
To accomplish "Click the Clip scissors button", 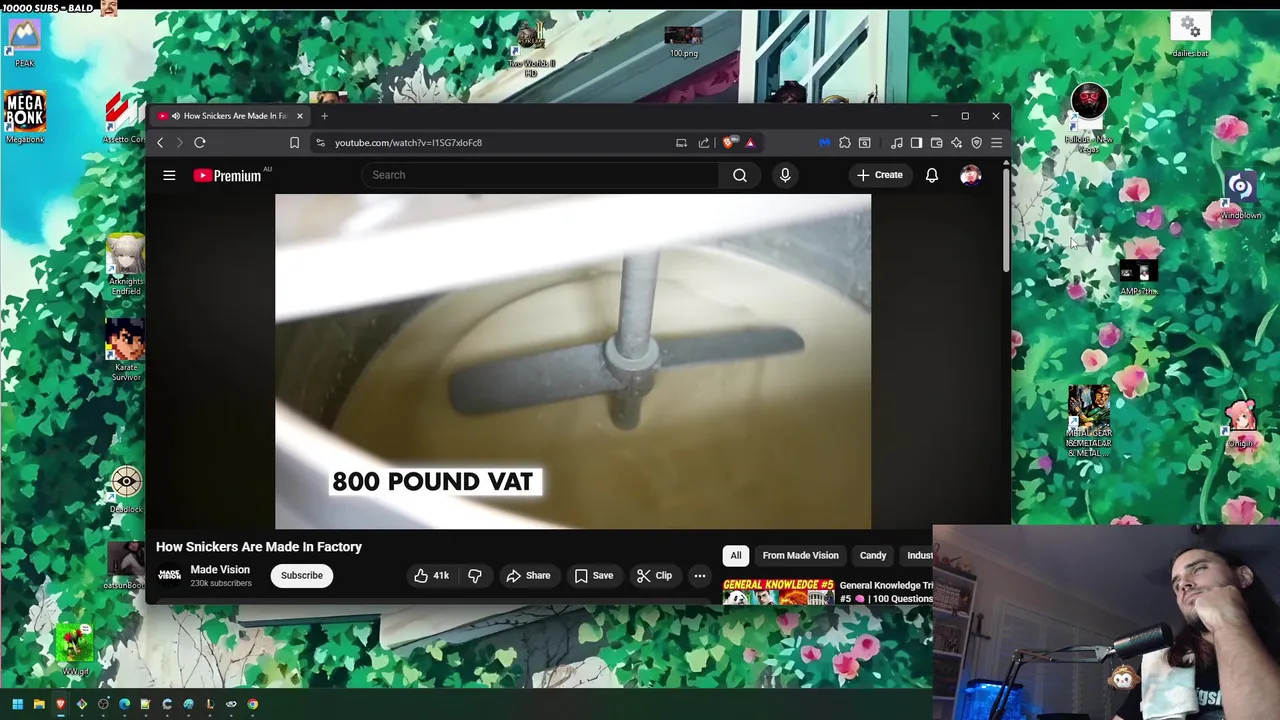I will pyautogui.click(x=654, y=575).
